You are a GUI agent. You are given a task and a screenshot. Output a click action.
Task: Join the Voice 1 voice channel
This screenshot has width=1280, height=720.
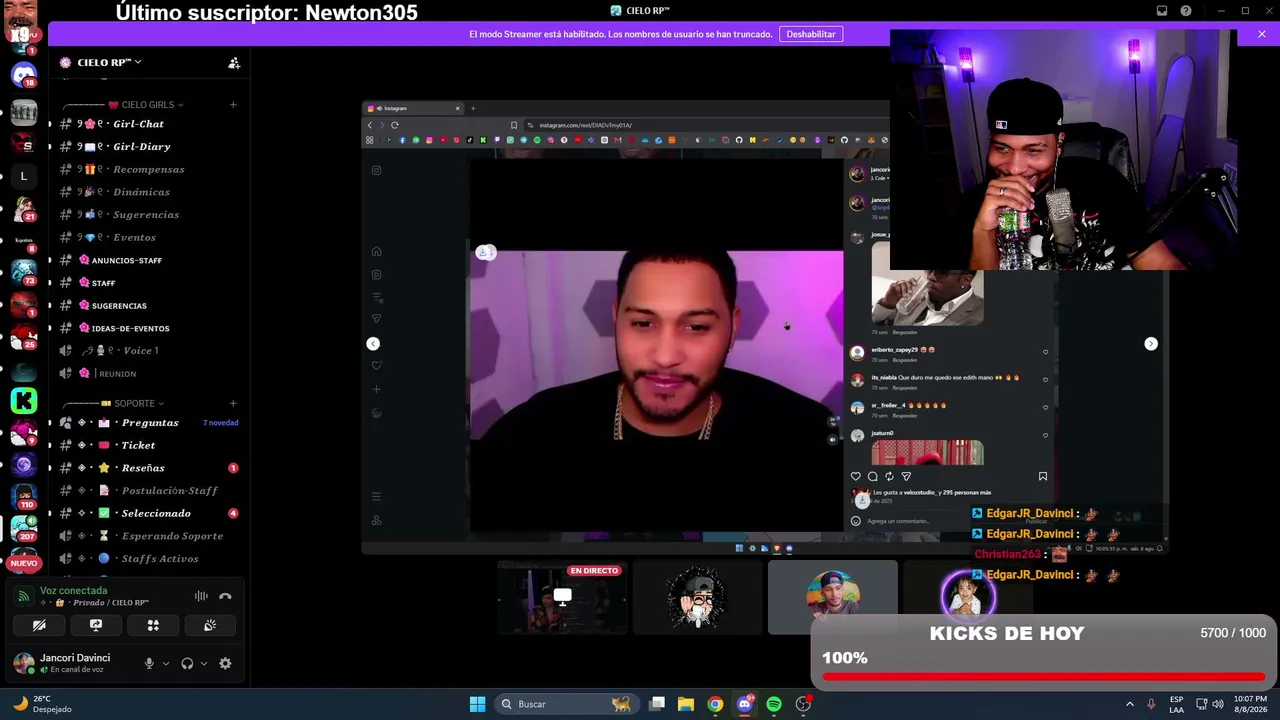click(148, 351)
